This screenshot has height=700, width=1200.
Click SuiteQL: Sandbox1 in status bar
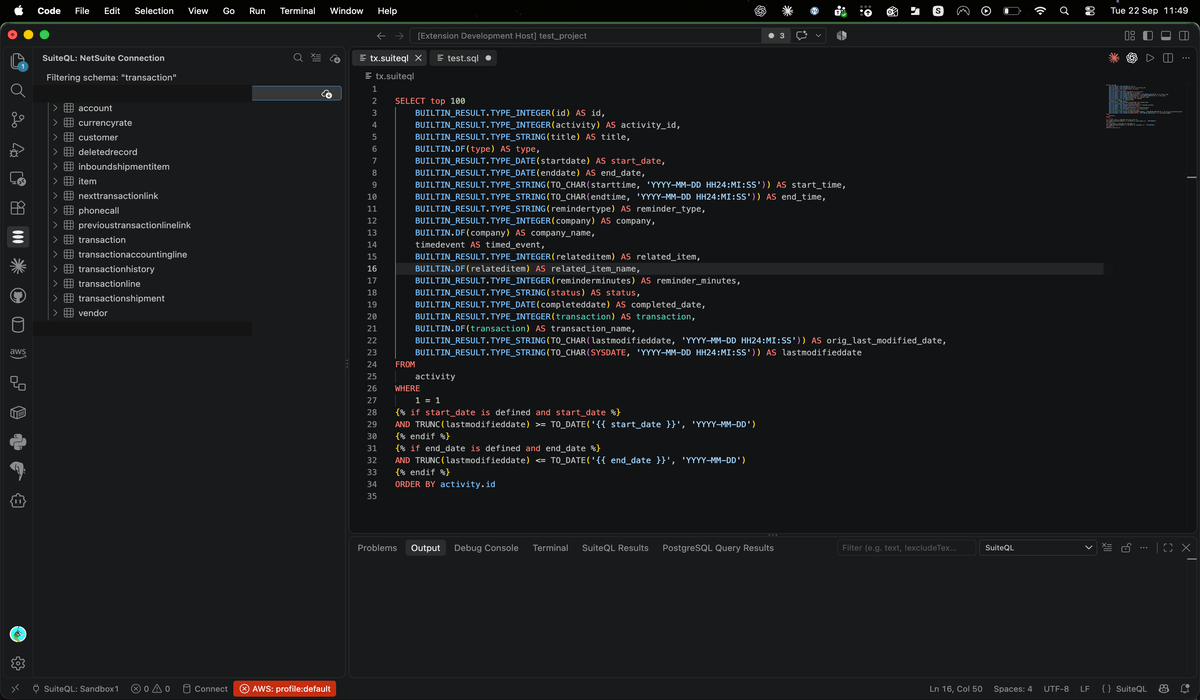tap(76, 689)
